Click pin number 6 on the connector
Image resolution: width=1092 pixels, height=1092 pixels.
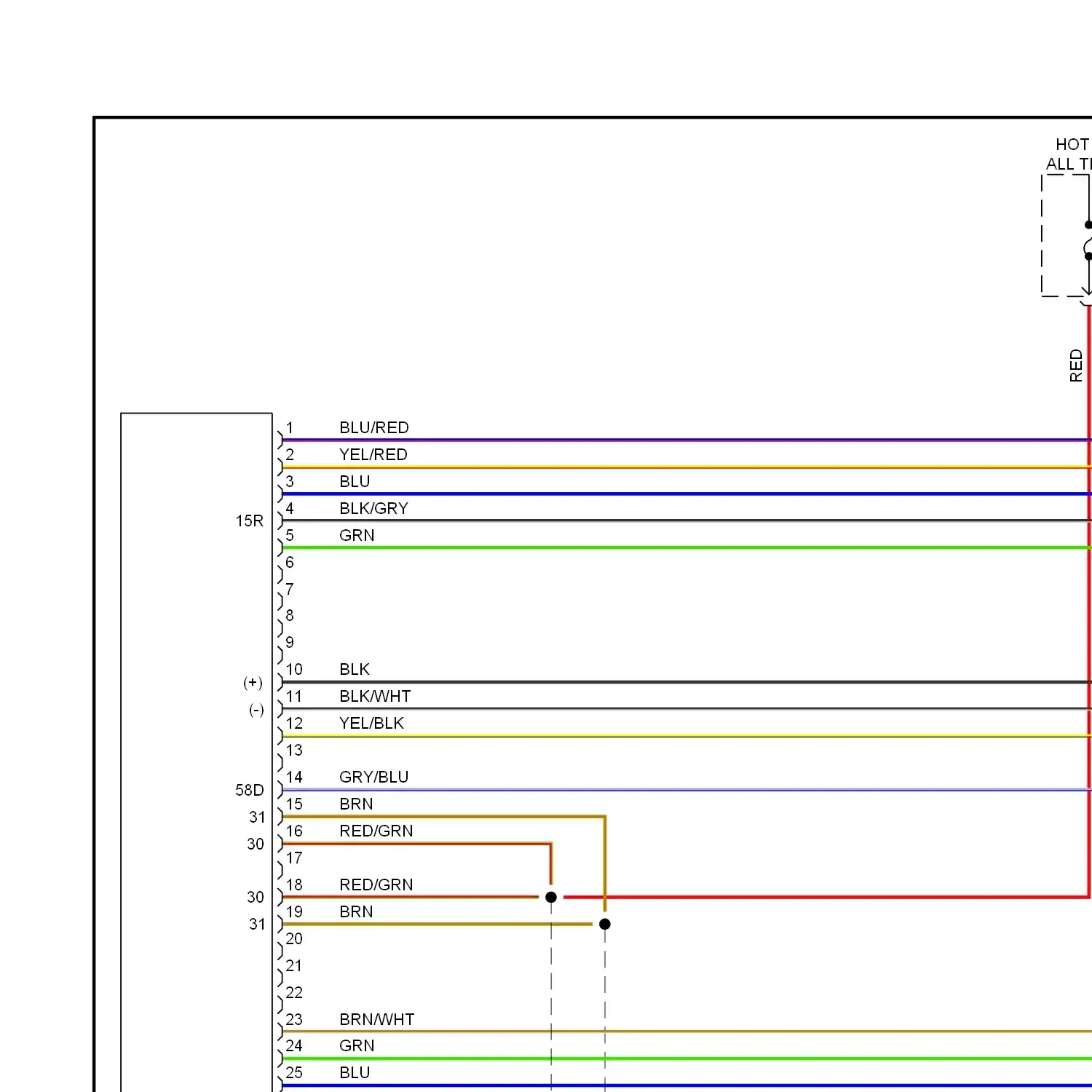click(x=290, y=562)
